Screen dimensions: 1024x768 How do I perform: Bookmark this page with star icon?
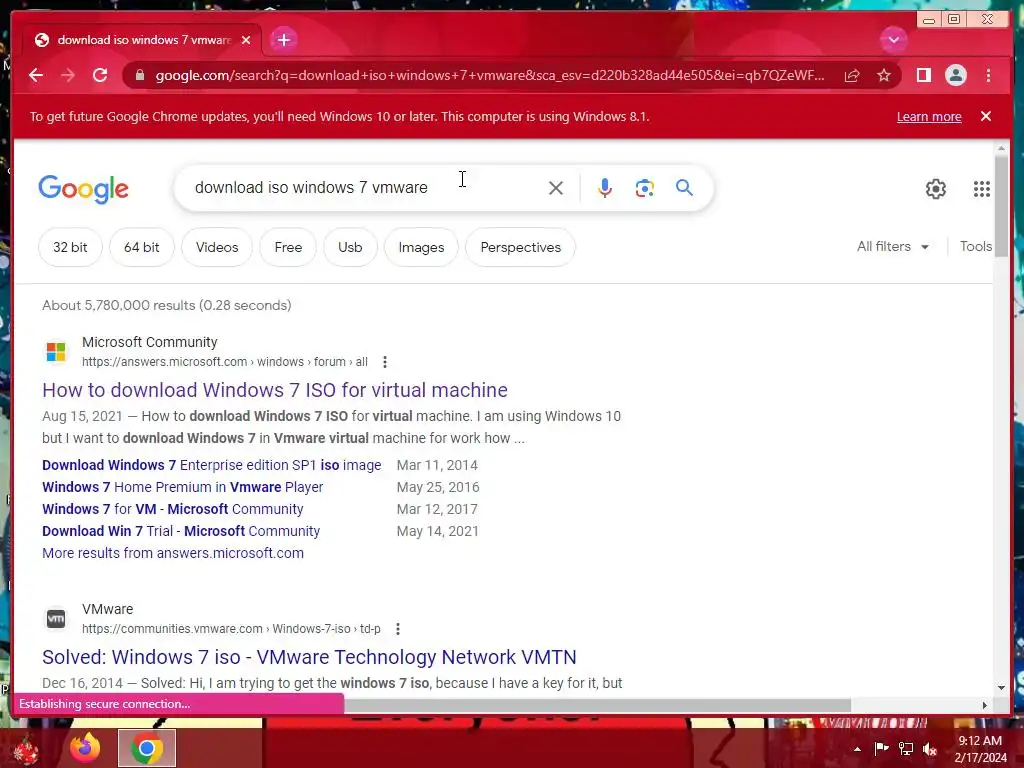[x=884, y=76]
